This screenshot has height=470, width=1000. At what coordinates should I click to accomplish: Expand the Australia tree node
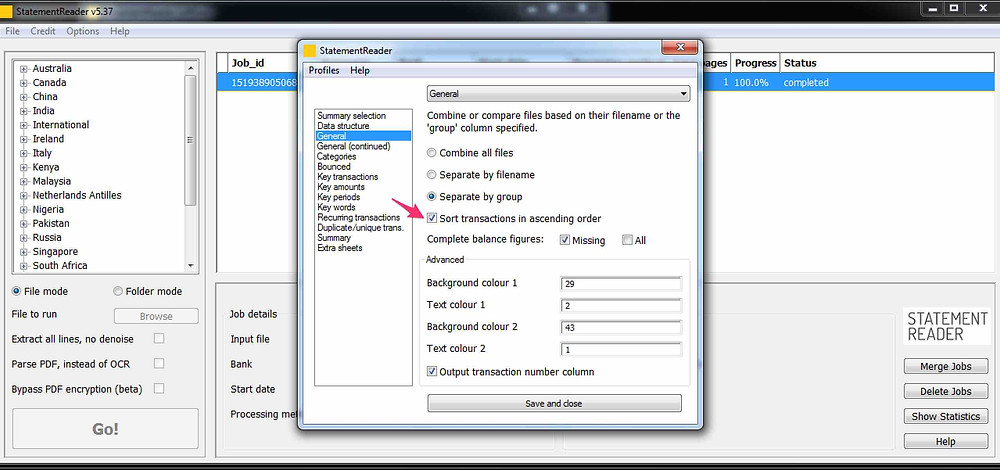pos(24,69)
